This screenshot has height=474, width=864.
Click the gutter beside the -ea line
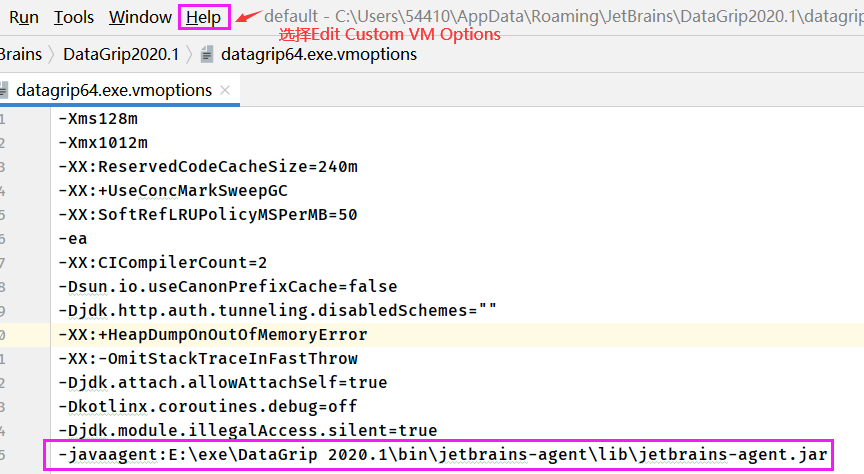[25, 239]
